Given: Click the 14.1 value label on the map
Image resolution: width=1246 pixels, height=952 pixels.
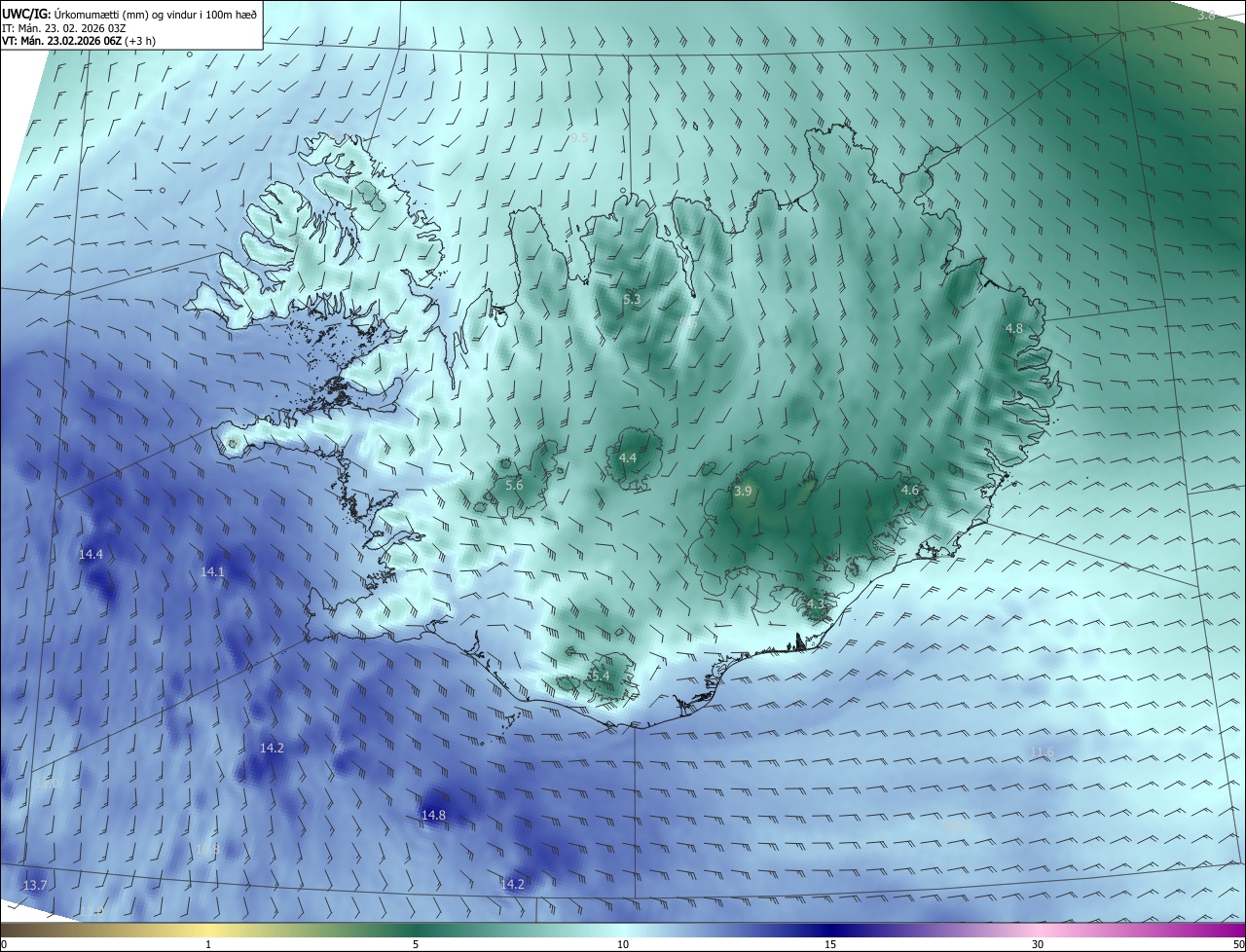Looking at the screenshot, I should coord(212,572).
